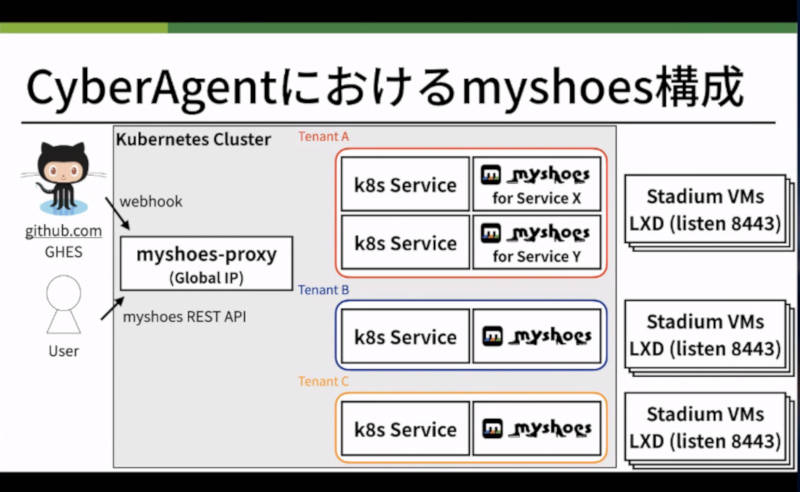Click the myshoes logo for Service Y
This screenshot has height=492, width=800.
click(x=535, y=233)
